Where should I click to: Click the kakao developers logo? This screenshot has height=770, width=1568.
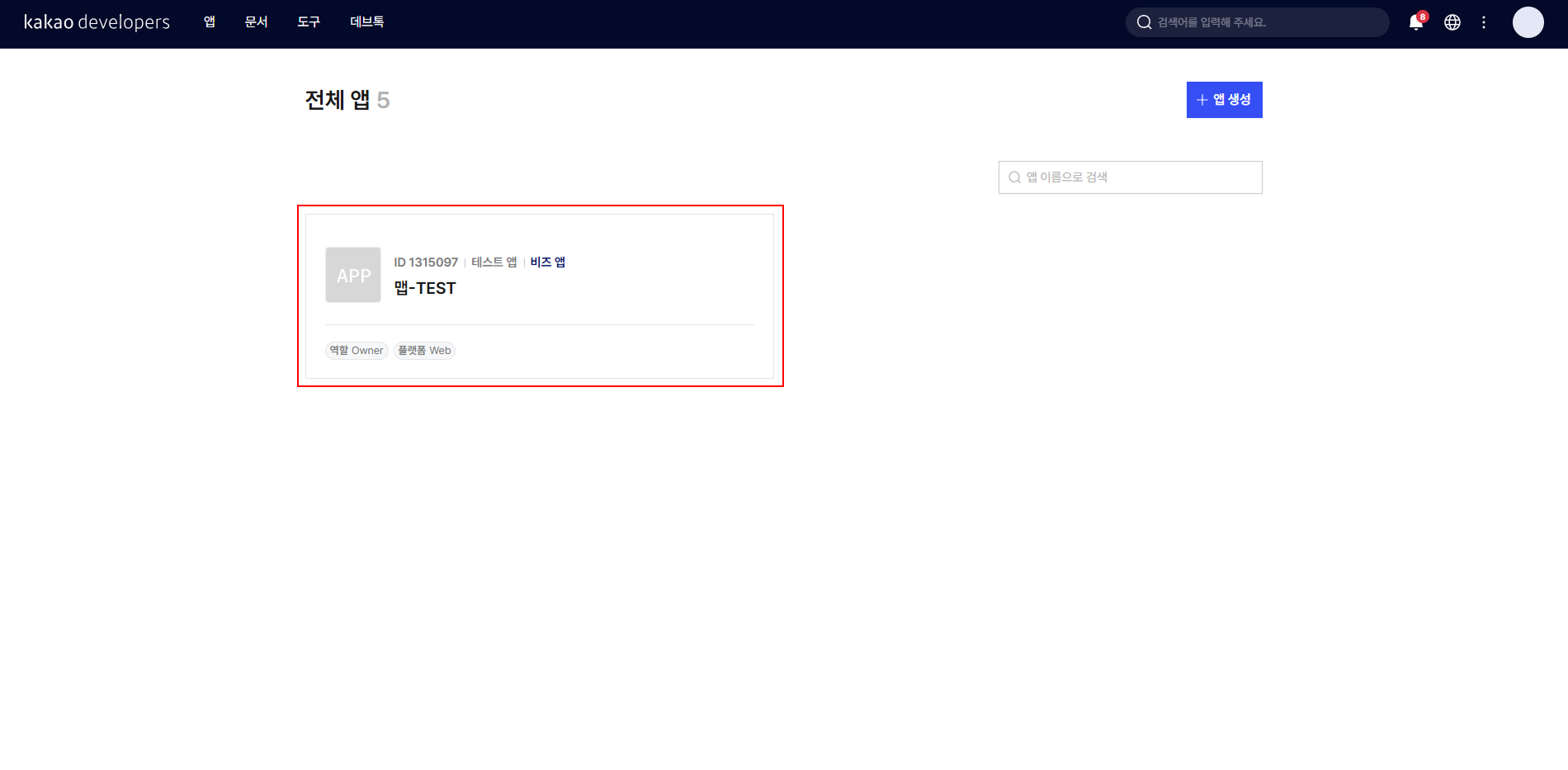97,22
